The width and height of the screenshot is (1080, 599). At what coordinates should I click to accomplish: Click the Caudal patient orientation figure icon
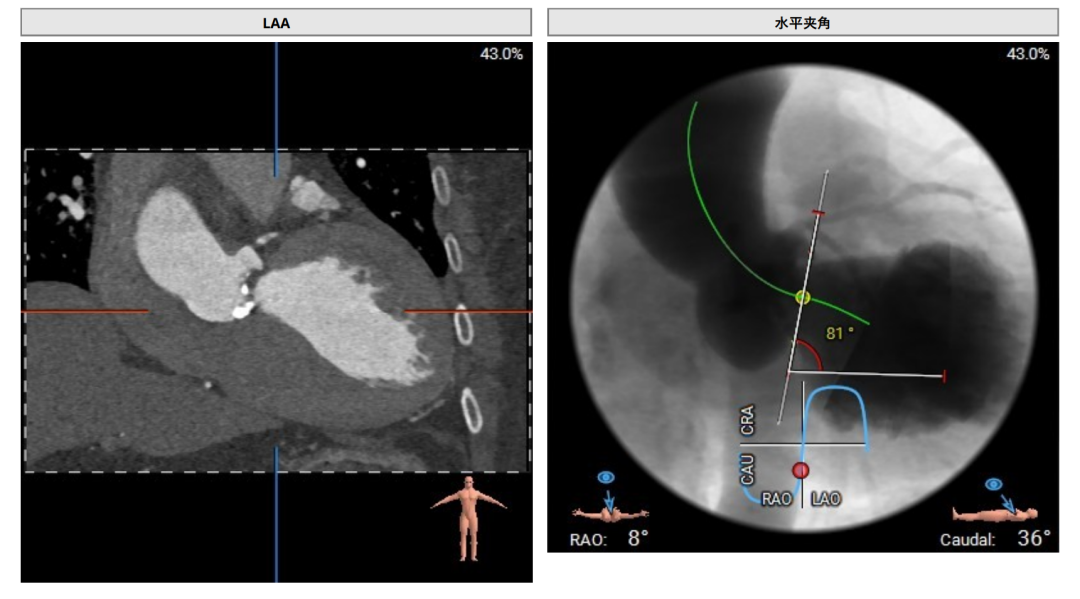995,514
